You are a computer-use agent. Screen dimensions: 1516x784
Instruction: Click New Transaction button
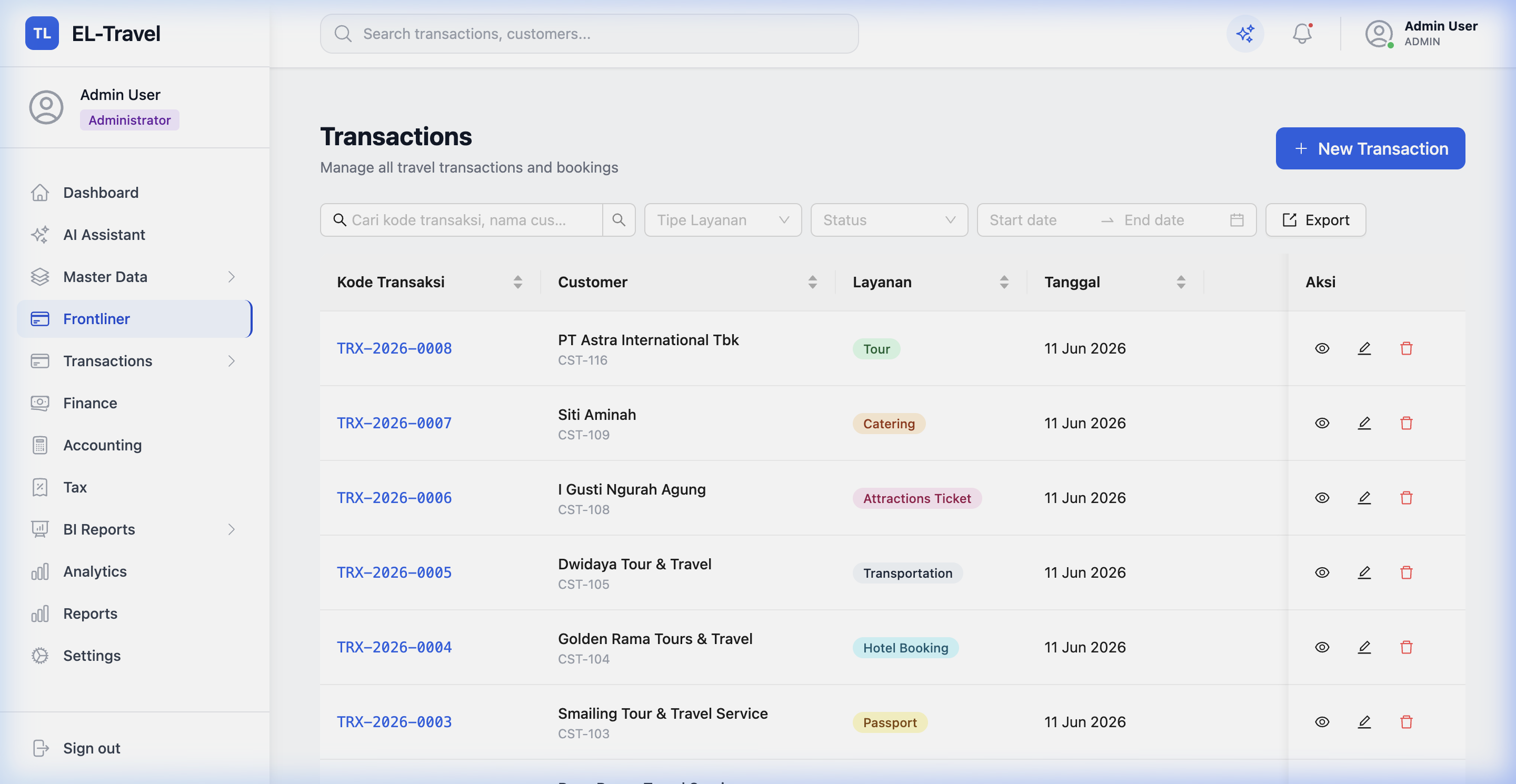pos(1370,148)
